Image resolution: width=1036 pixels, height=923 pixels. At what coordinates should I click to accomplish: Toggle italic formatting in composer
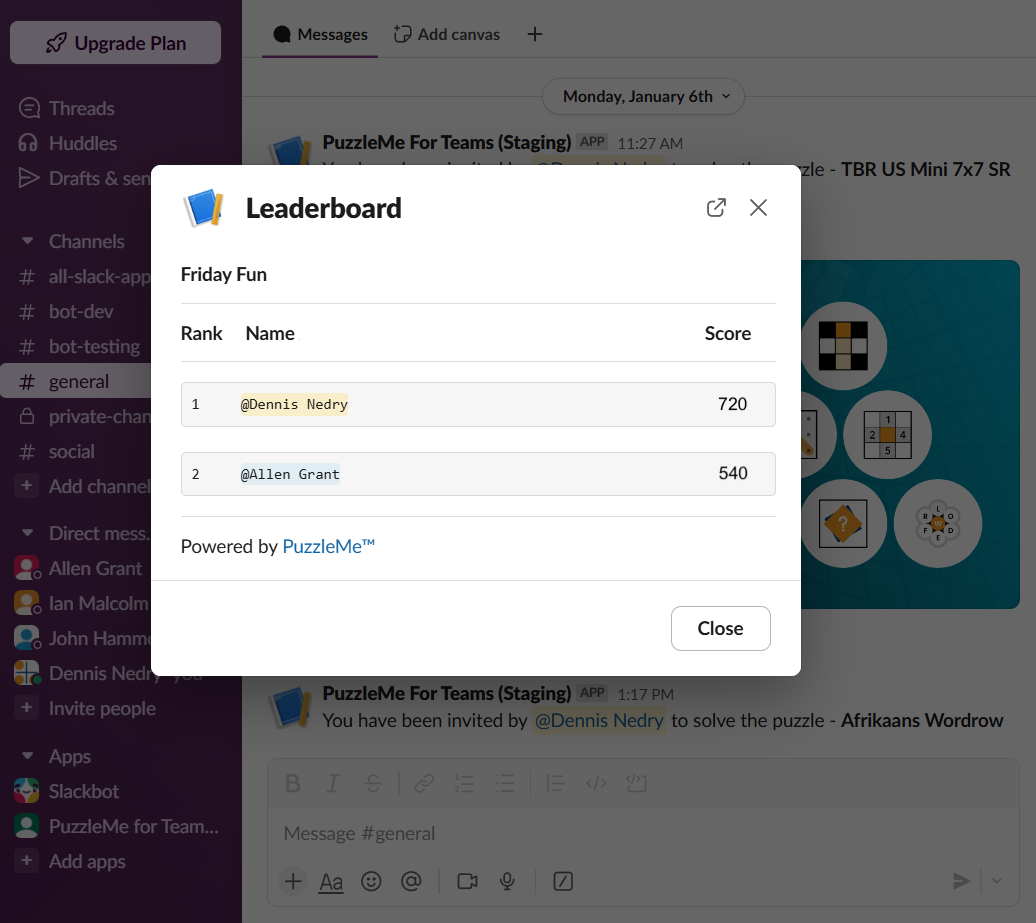(x=333, y=784)
